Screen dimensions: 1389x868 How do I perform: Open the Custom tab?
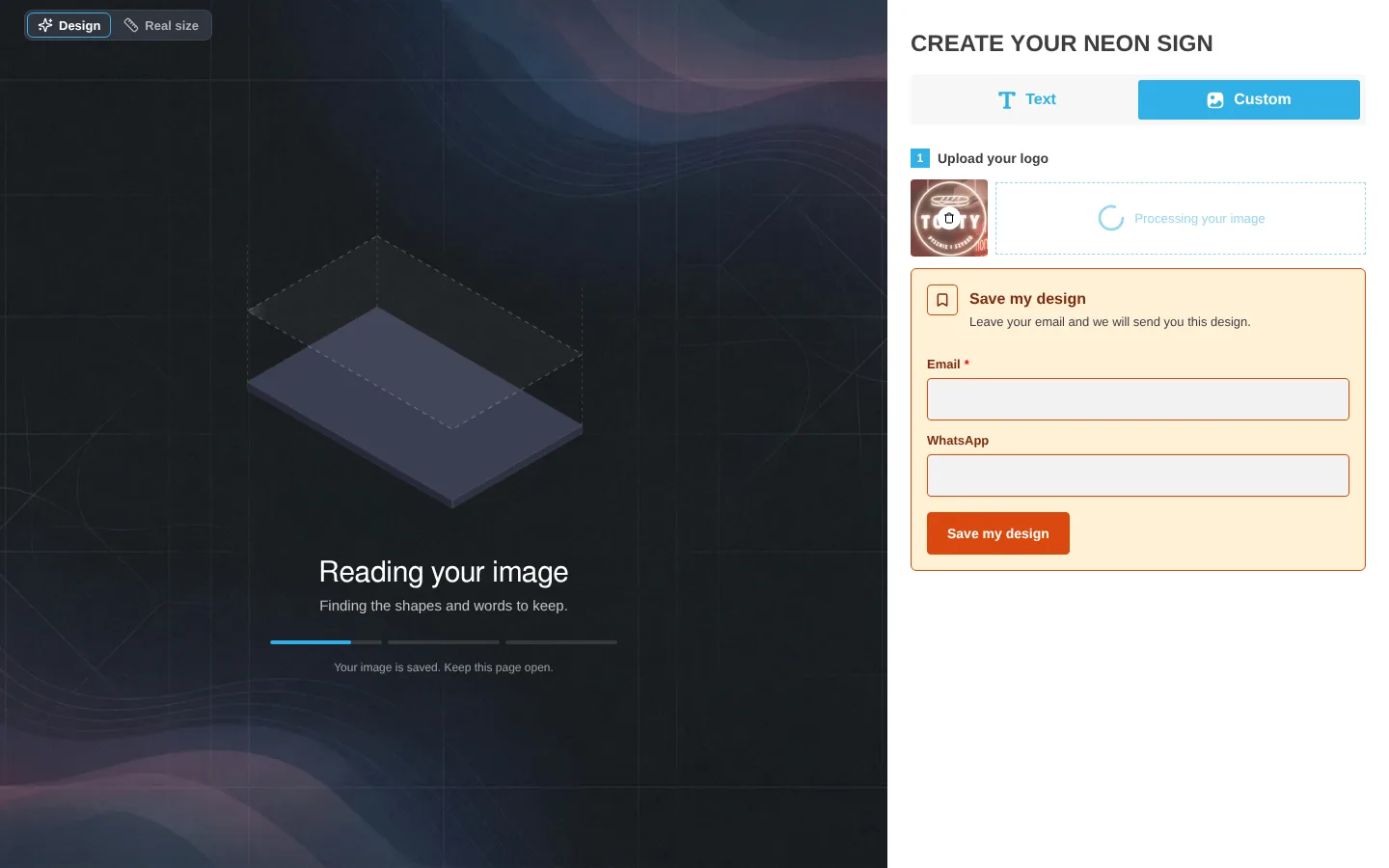[1249, 99]
